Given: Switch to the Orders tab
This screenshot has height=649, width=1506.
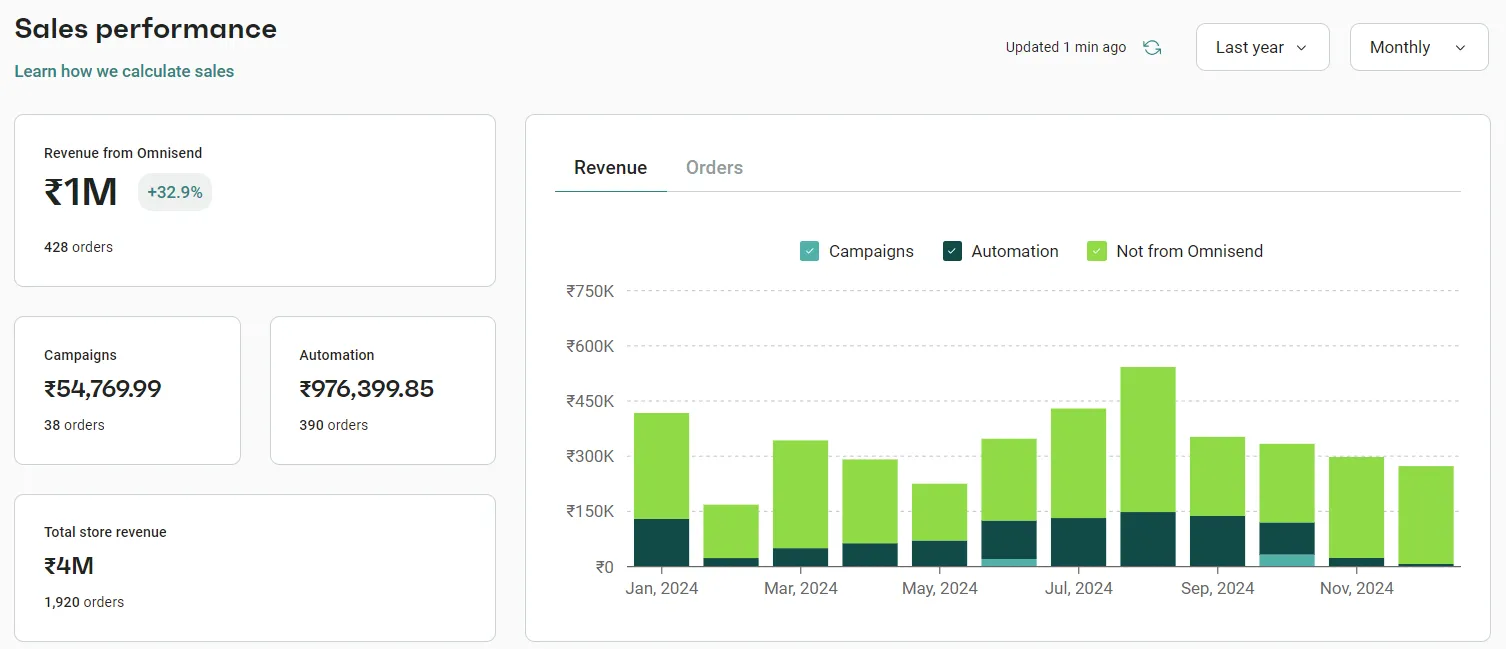Looking at the screenshot, I should click(714, 168).
